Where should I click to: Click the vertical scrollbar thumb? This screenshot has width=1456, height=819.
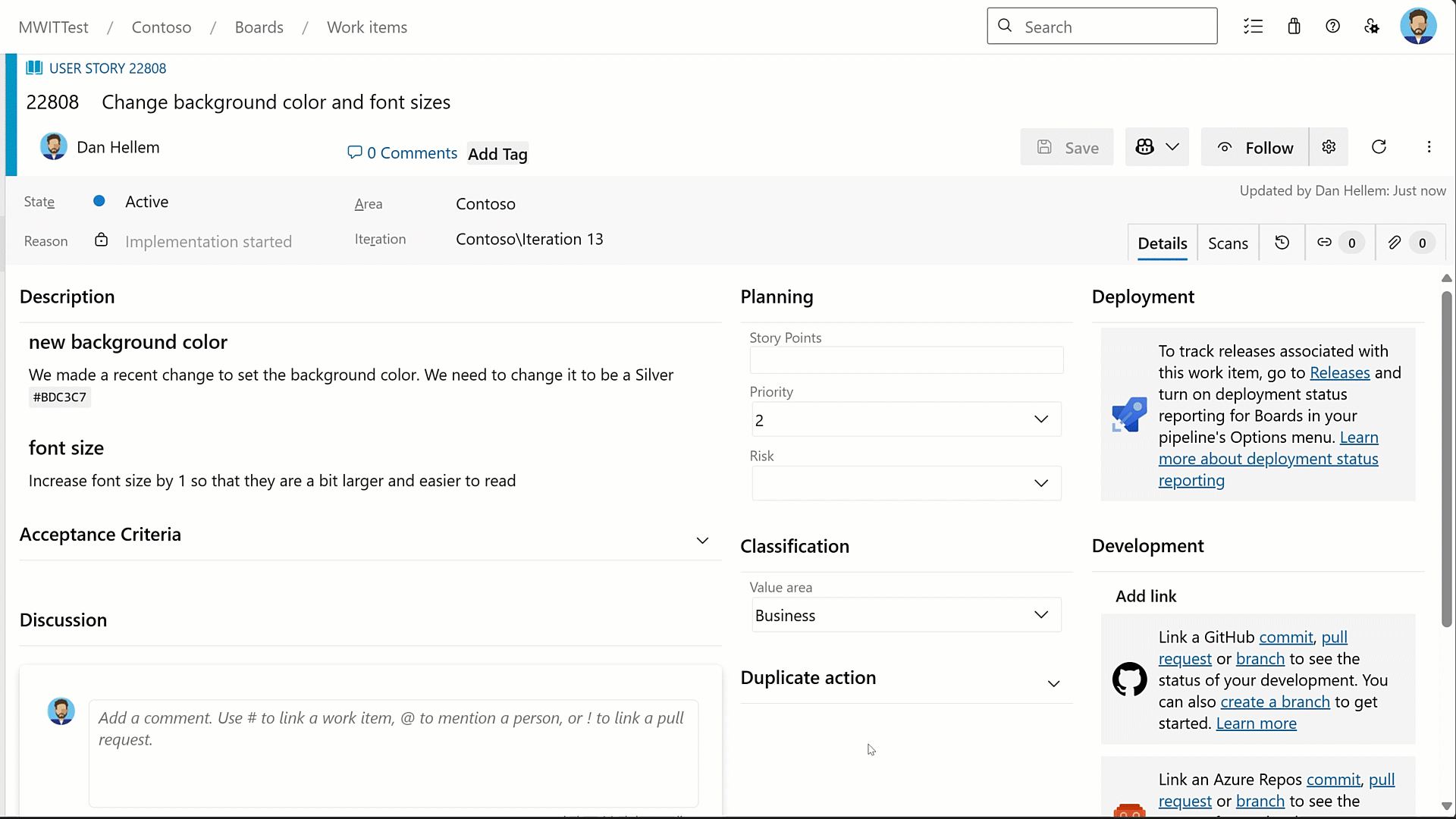pyautogui.click(x=1446, y=459)
